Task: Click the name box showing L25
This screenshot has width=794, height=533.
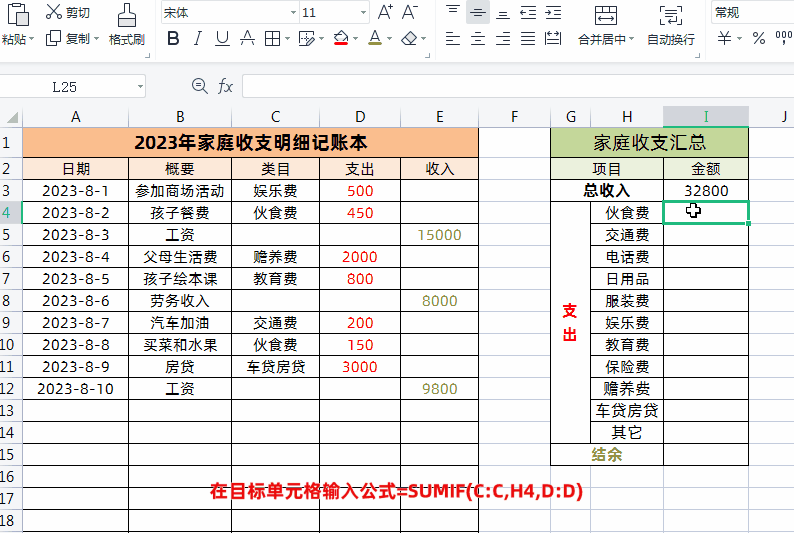Action: 64,87
